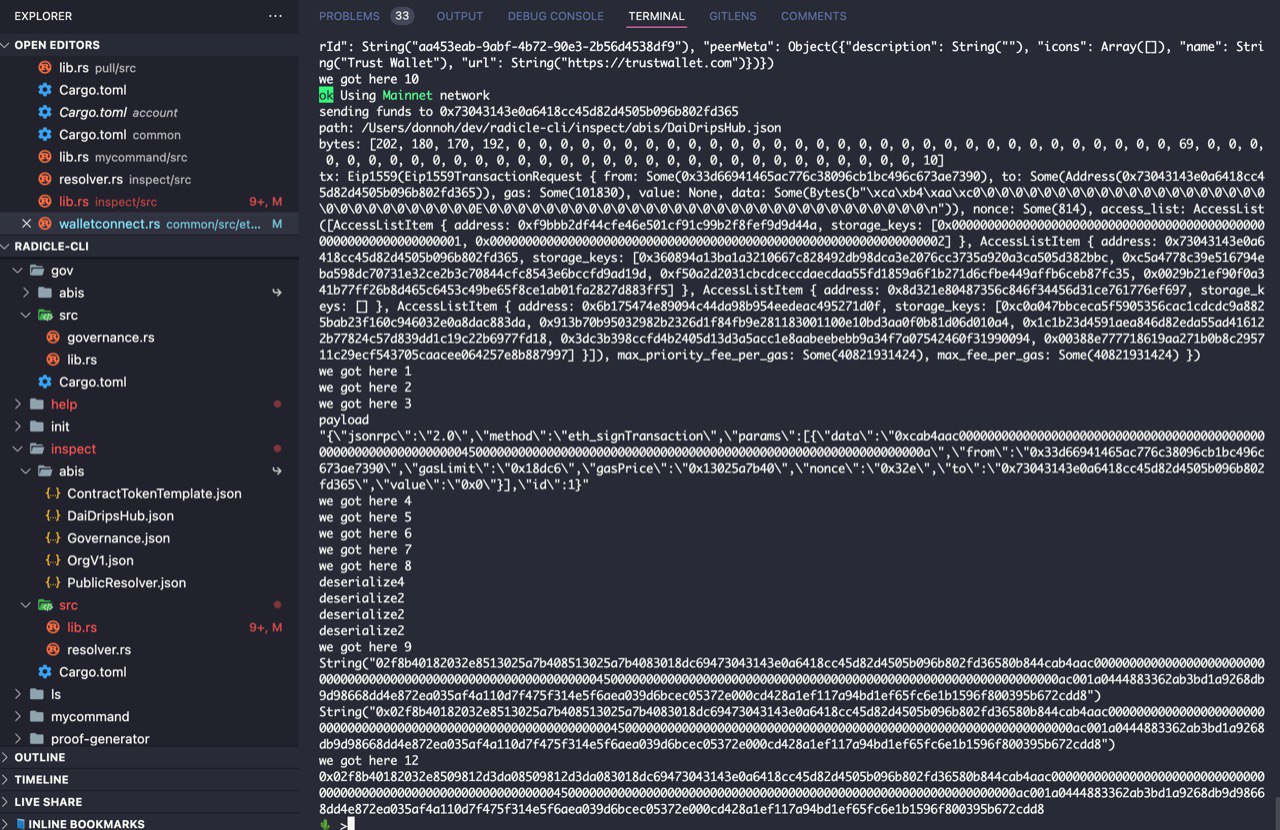Click gear icon of inspect Cargo.toml
The height and width of the screenshot is (830, 1280).
44,672
